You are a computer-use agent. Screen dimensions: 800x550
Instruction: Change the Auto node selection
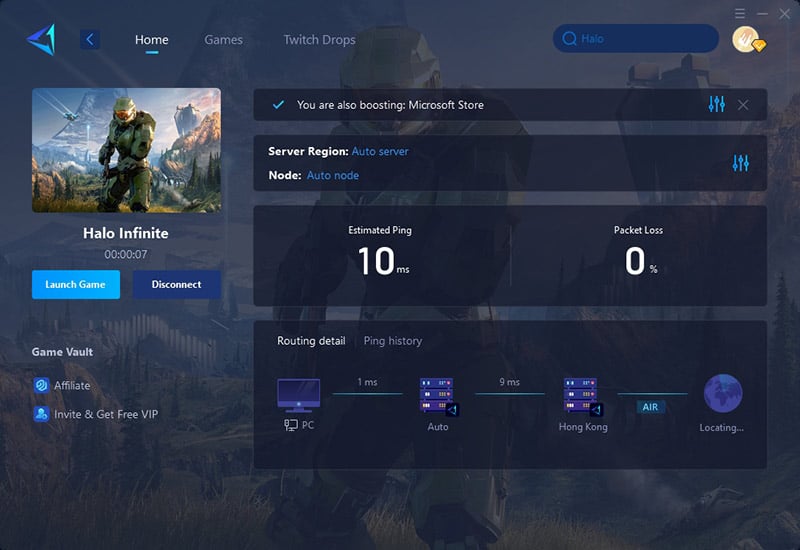[x=333, y=175]
